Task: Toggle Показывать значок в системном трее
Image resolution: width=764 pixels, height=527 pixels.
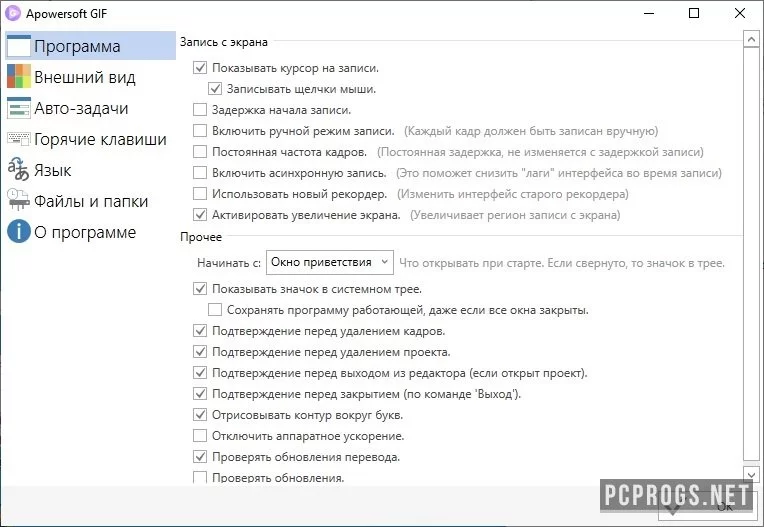Action: point(200,288)
